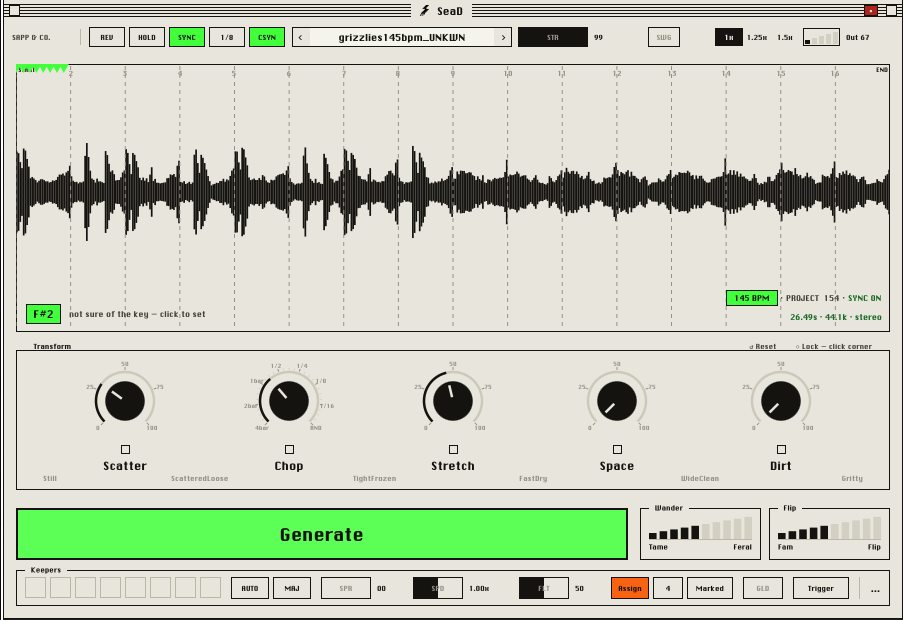Toggle the HOLD button
The width and height of the screenshot is (904, 620).
[x=146, y=37]
